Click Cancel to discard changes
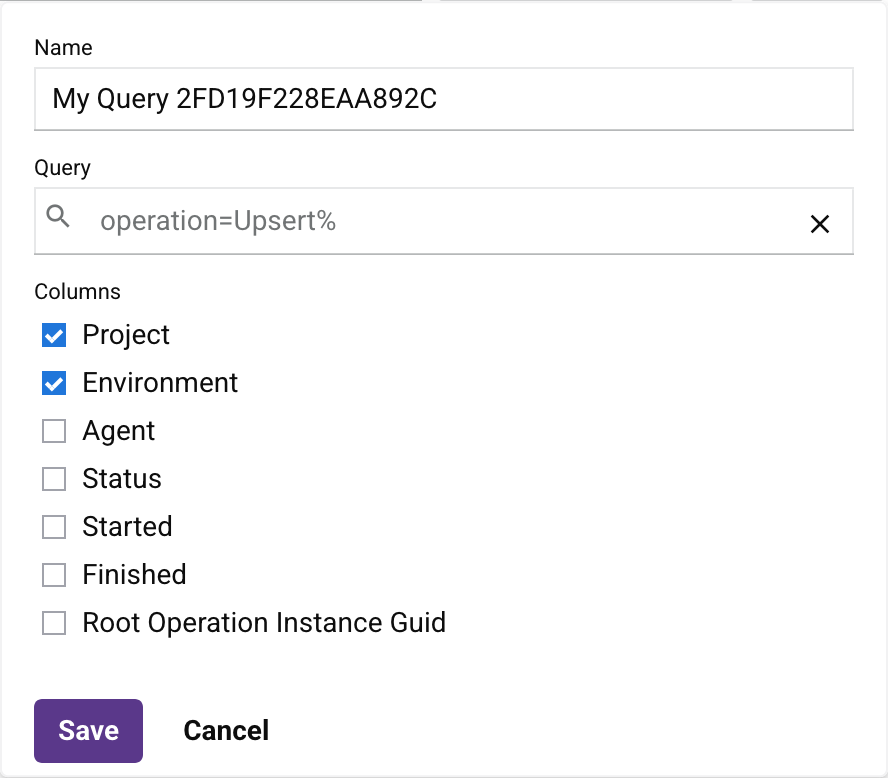 pyautogui.click(x=226, y=730)
